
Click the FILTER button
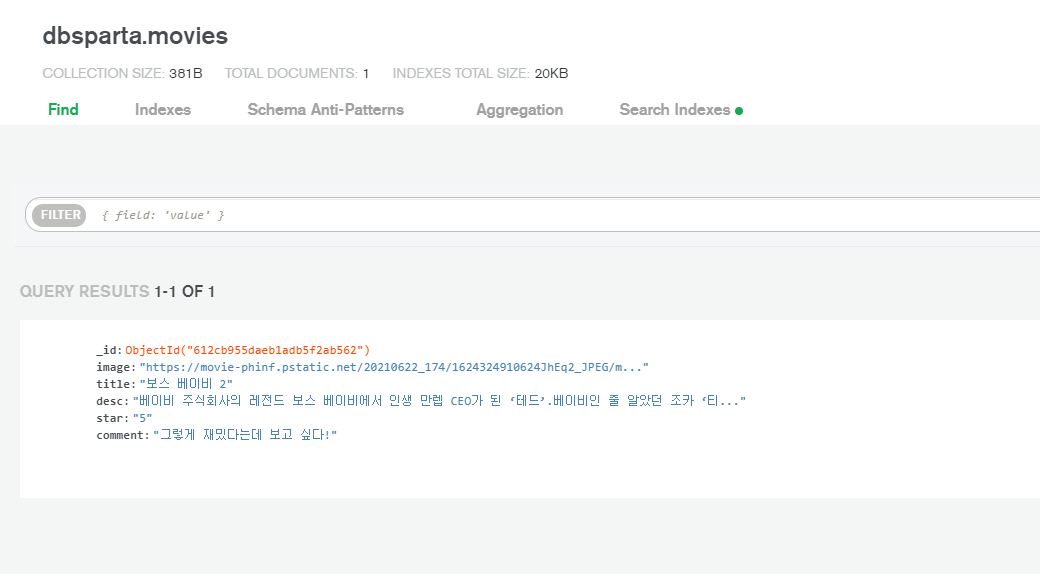point(60,215)
